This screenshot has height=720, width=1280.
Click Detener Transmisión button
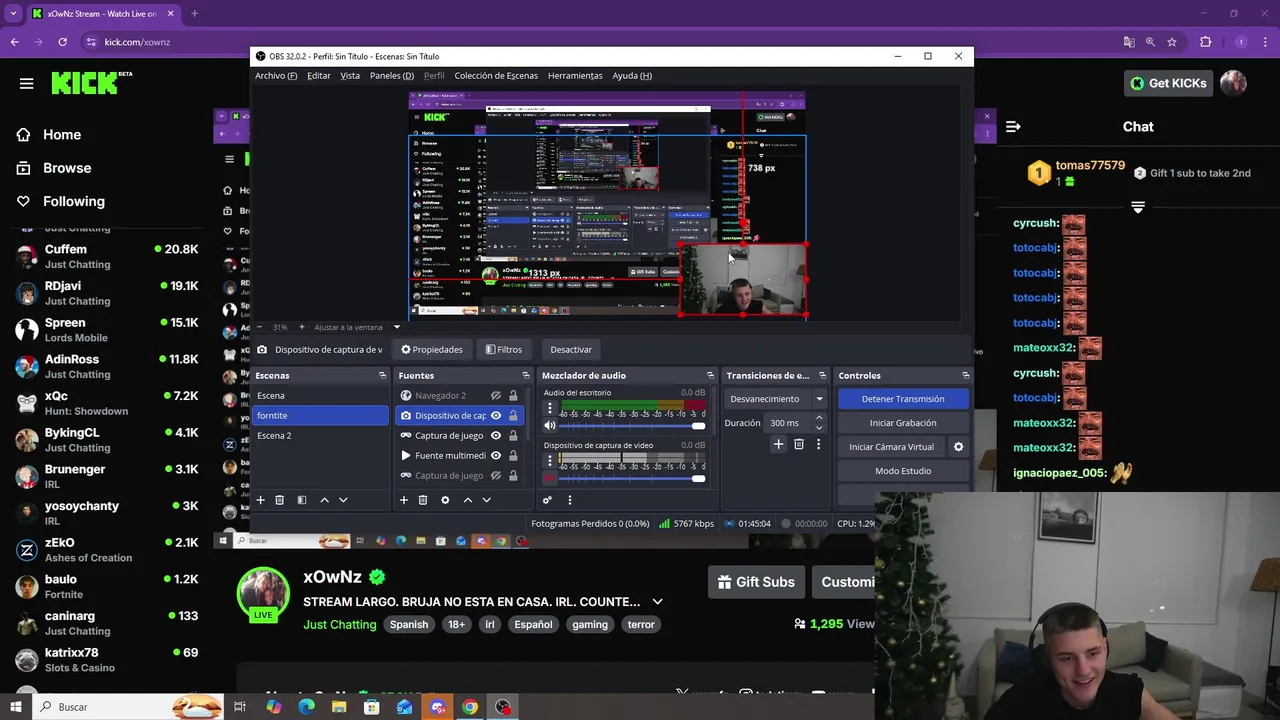[x=903, y=398]
